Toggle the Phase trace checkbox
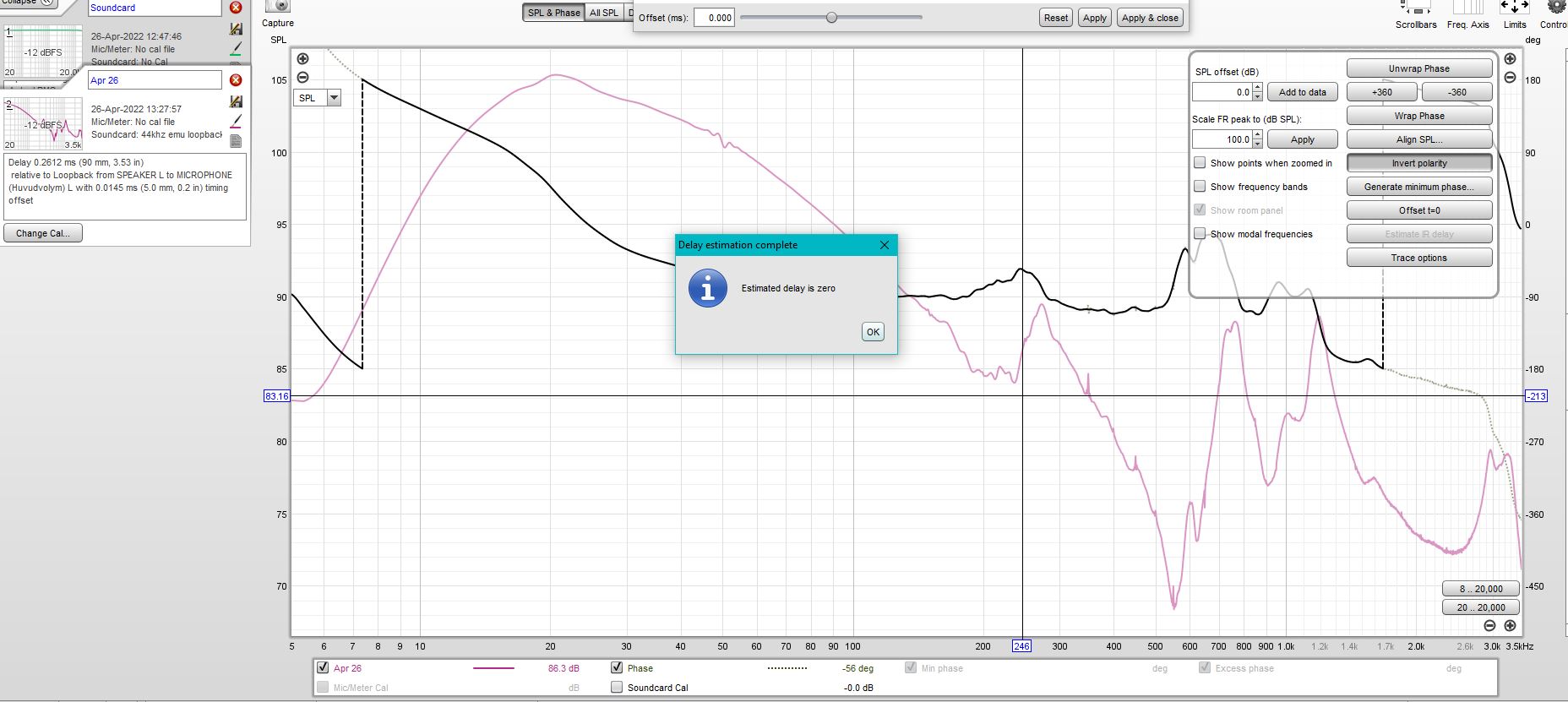Screen dimensions: 1568x702 click(617, 668)
